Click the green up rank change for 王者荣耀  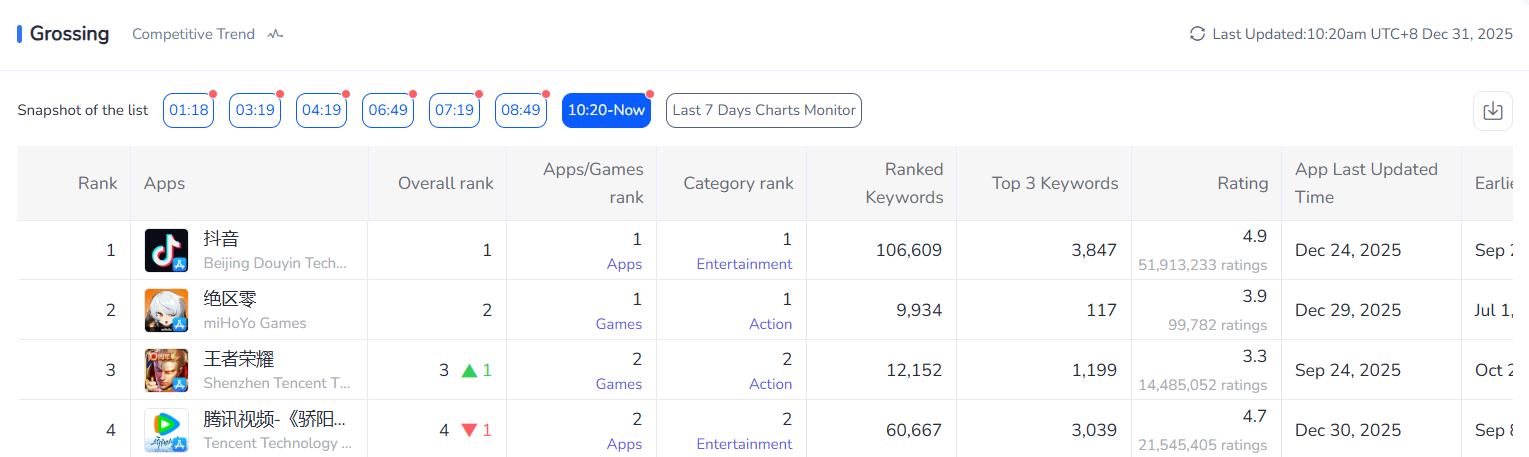click(x=477, y=370)
